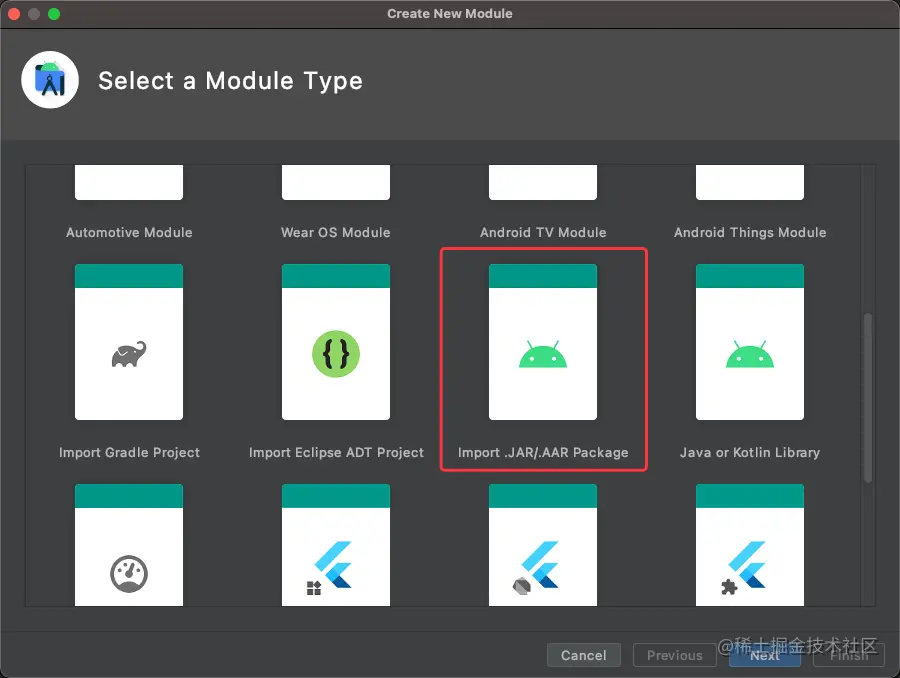Click the Next button
The height and width of the screenshot is (678, 900).
point(765,655)
